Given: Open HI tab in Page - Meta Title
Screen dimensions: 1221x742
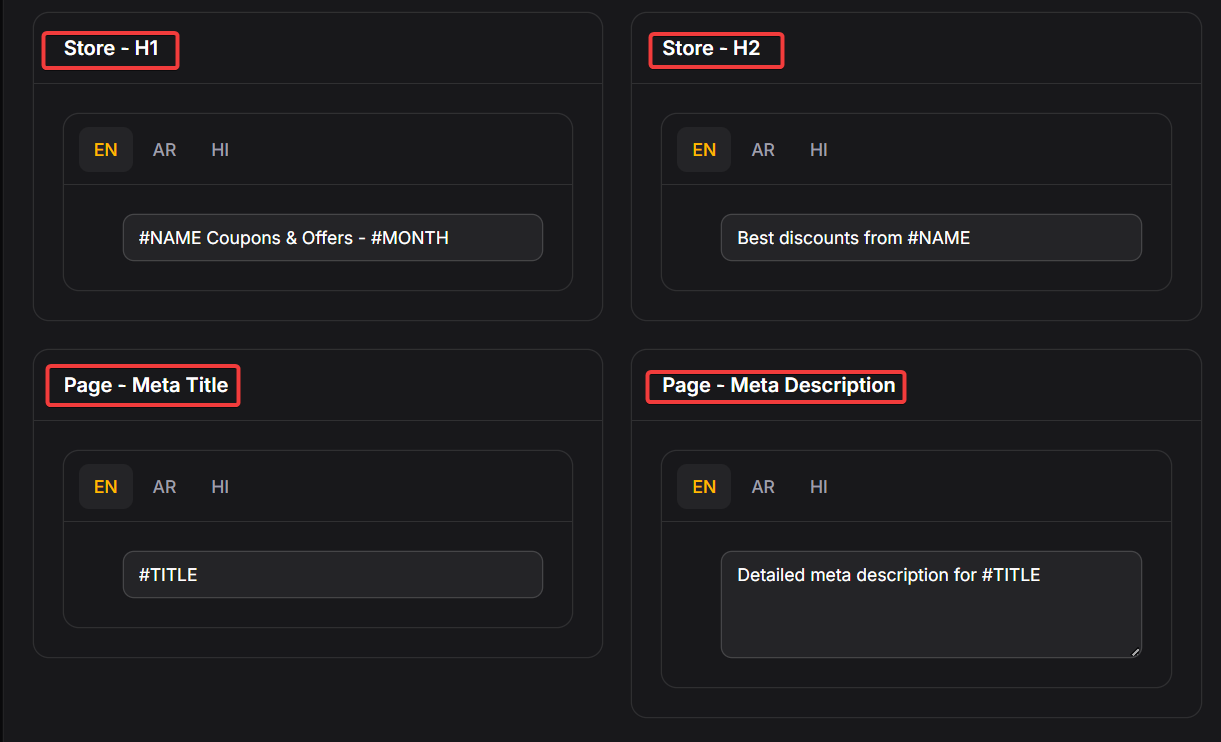Looking at the screenshot, I should 220,487.
